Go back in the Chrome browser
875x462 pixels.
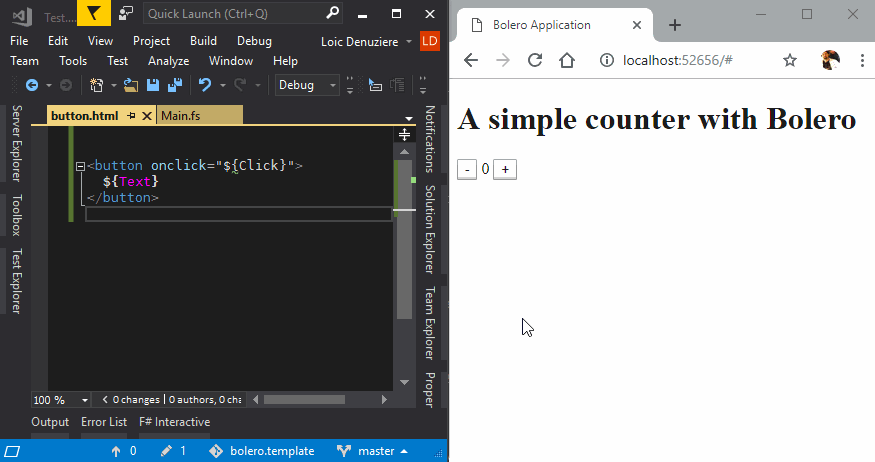pyautogui.click(x=471, y=60)
